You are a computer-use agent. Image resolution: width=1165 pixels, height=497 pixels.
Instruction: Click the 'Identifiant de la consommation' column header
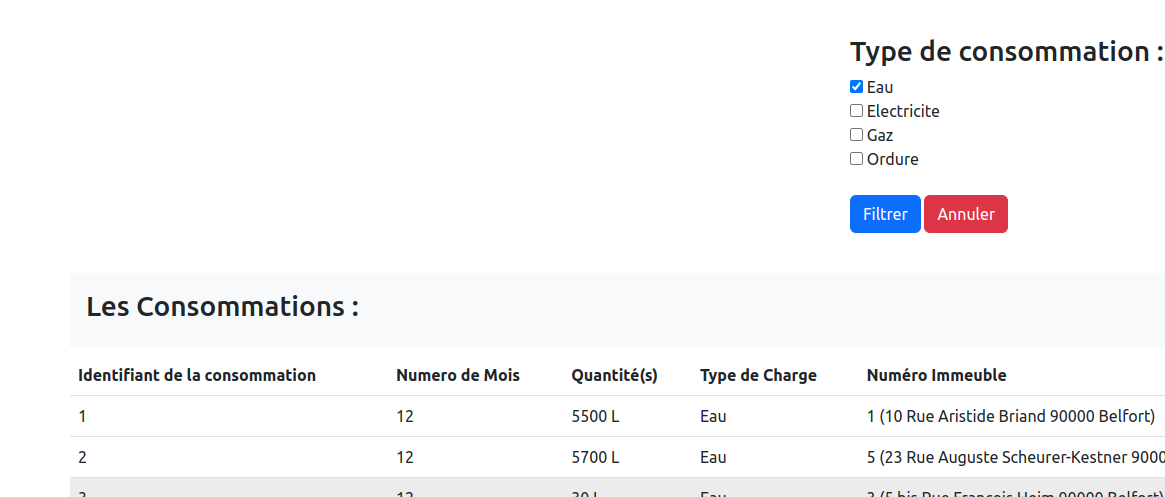[197, 375]
